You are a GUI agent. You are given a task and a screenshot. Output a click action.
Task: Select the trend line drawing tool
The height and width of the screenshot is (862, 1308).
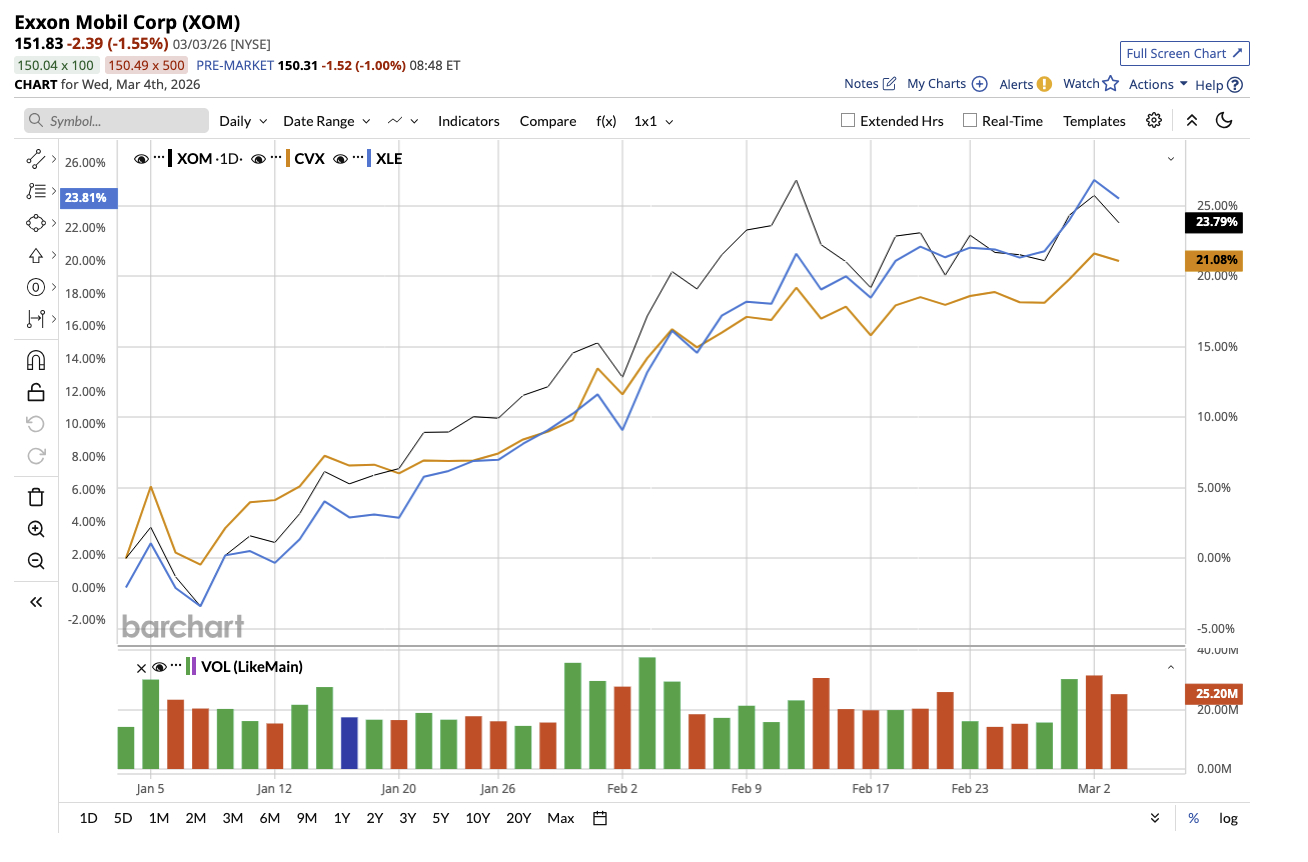click(35, 158)
